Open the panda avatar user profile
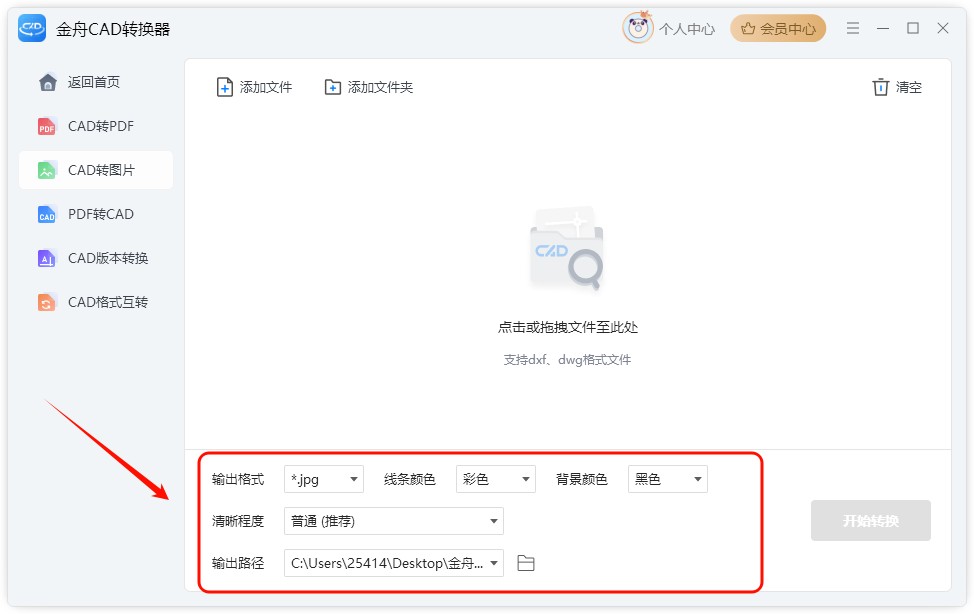This screenshot has width=974, height=614. coord(637,28)
